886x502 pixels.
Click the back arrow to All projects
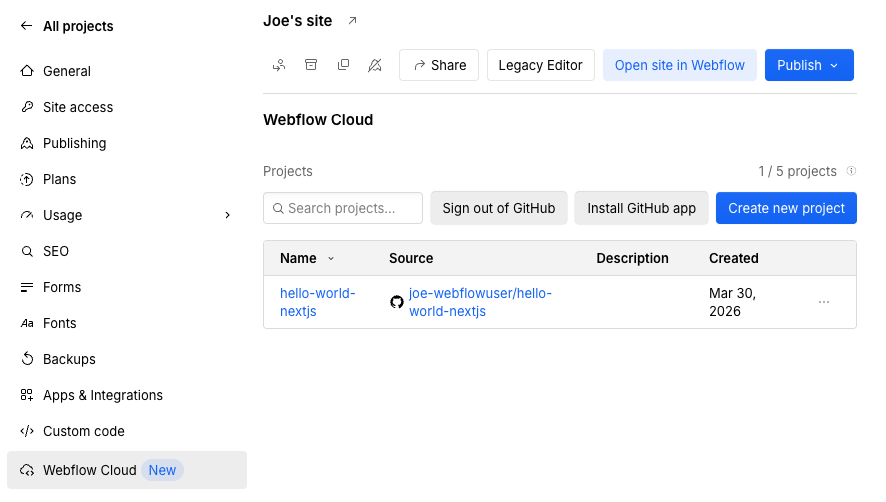pos(26,25)
